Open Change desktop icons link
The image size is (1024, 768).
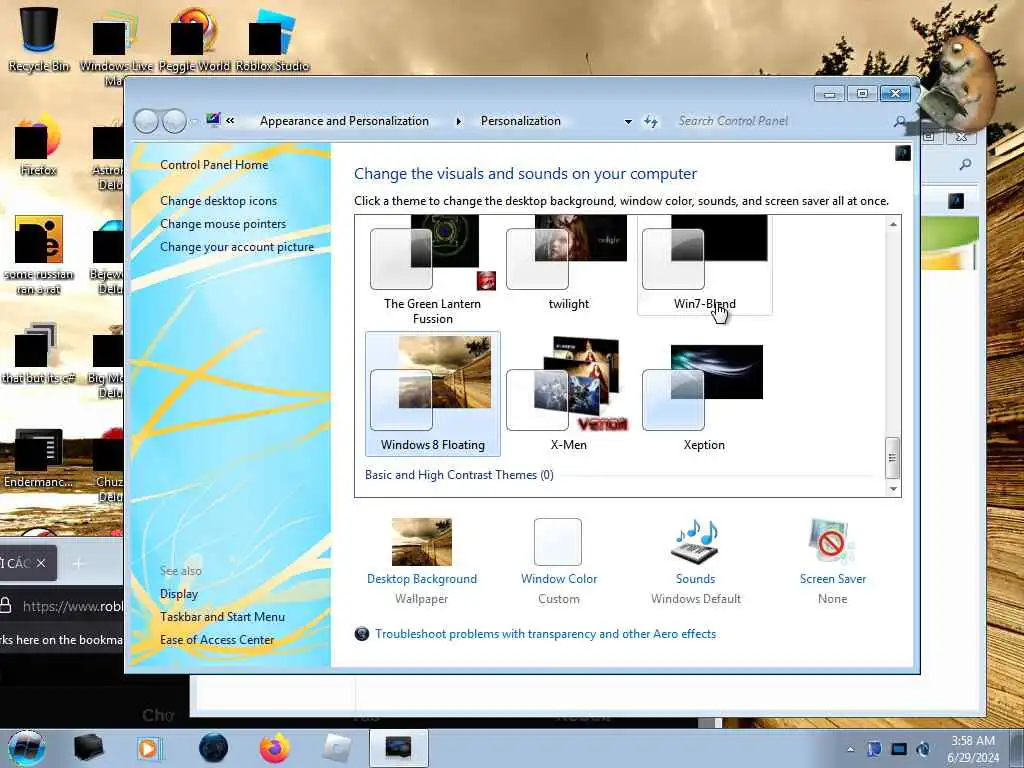tap(218, 200)
